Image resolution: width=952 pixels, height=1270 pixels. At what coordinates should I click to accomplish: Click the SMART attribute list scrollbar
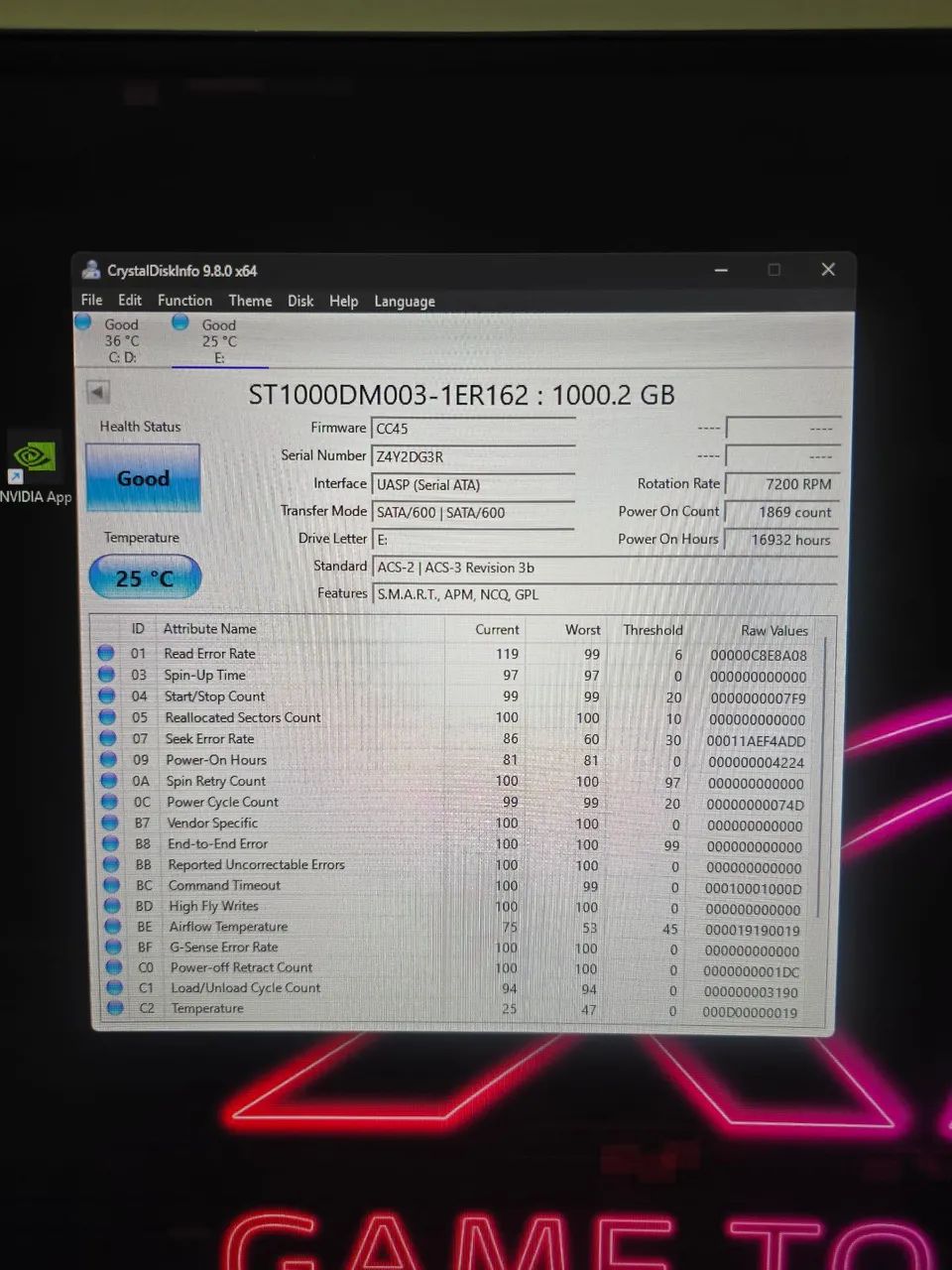[x=822, y=779]
